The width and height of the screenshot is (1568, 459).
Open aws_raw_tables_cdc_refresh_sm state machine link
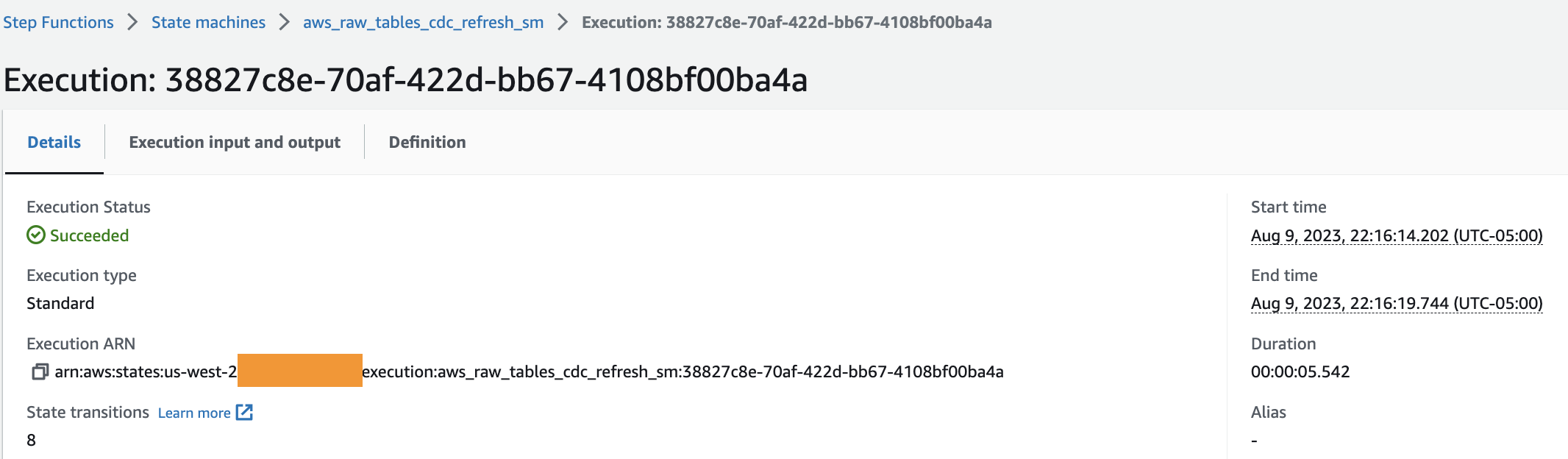(423, 22)
